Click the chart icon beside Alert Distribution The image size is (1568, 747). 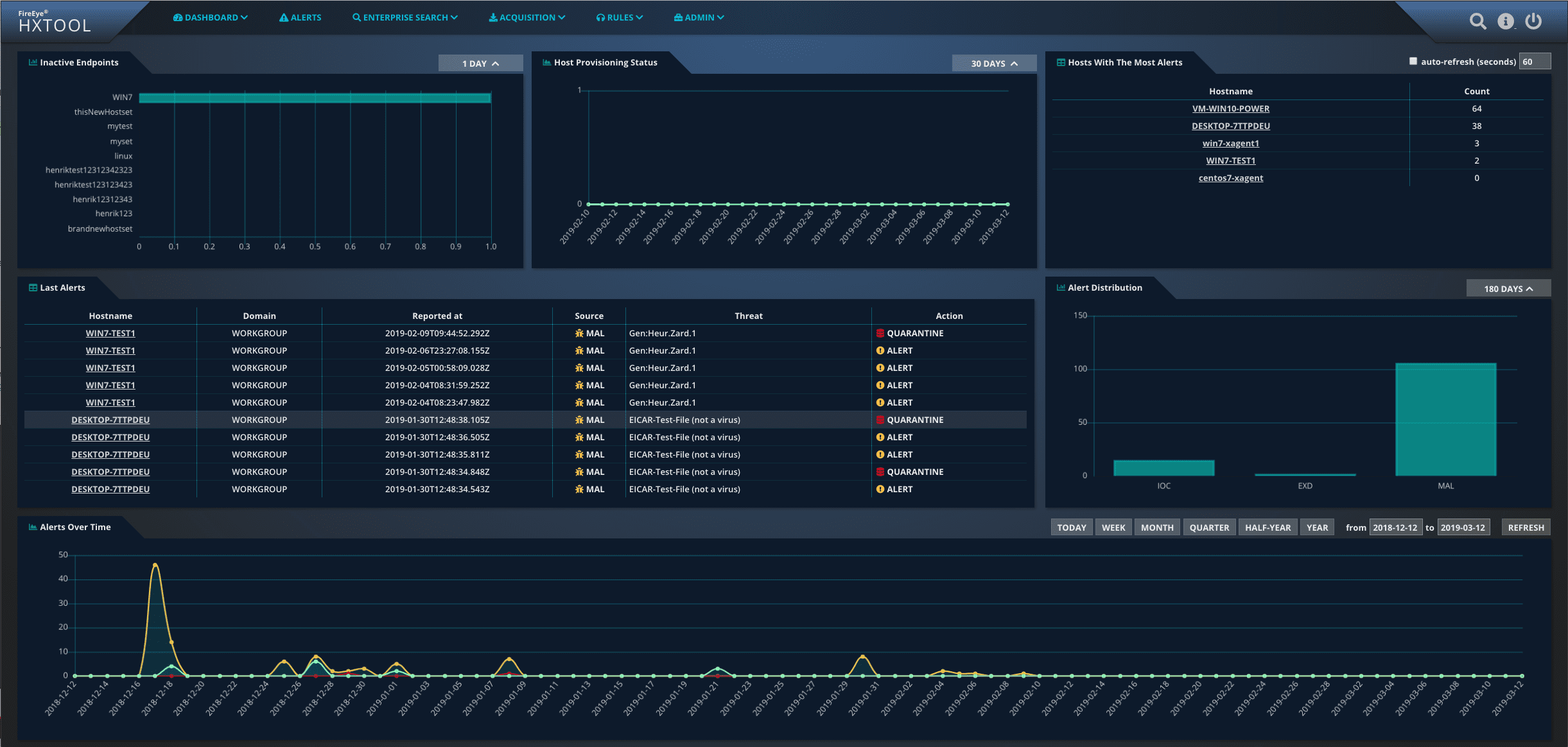[x=1059, y=288]
